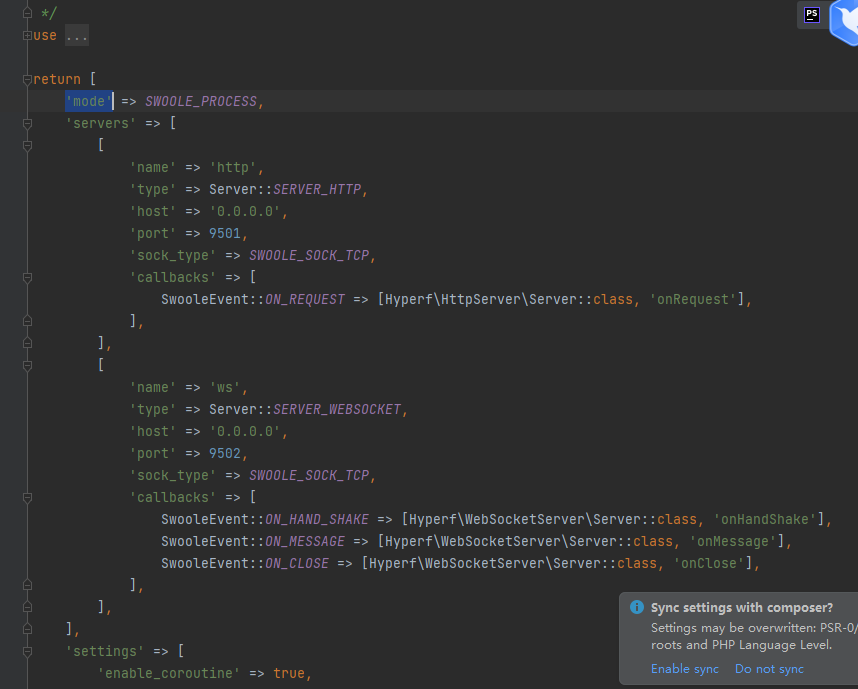This screenshot has height=689, width=858.
Task: Collapse the 'servers' array fold marker
Action: pos(28,123)
